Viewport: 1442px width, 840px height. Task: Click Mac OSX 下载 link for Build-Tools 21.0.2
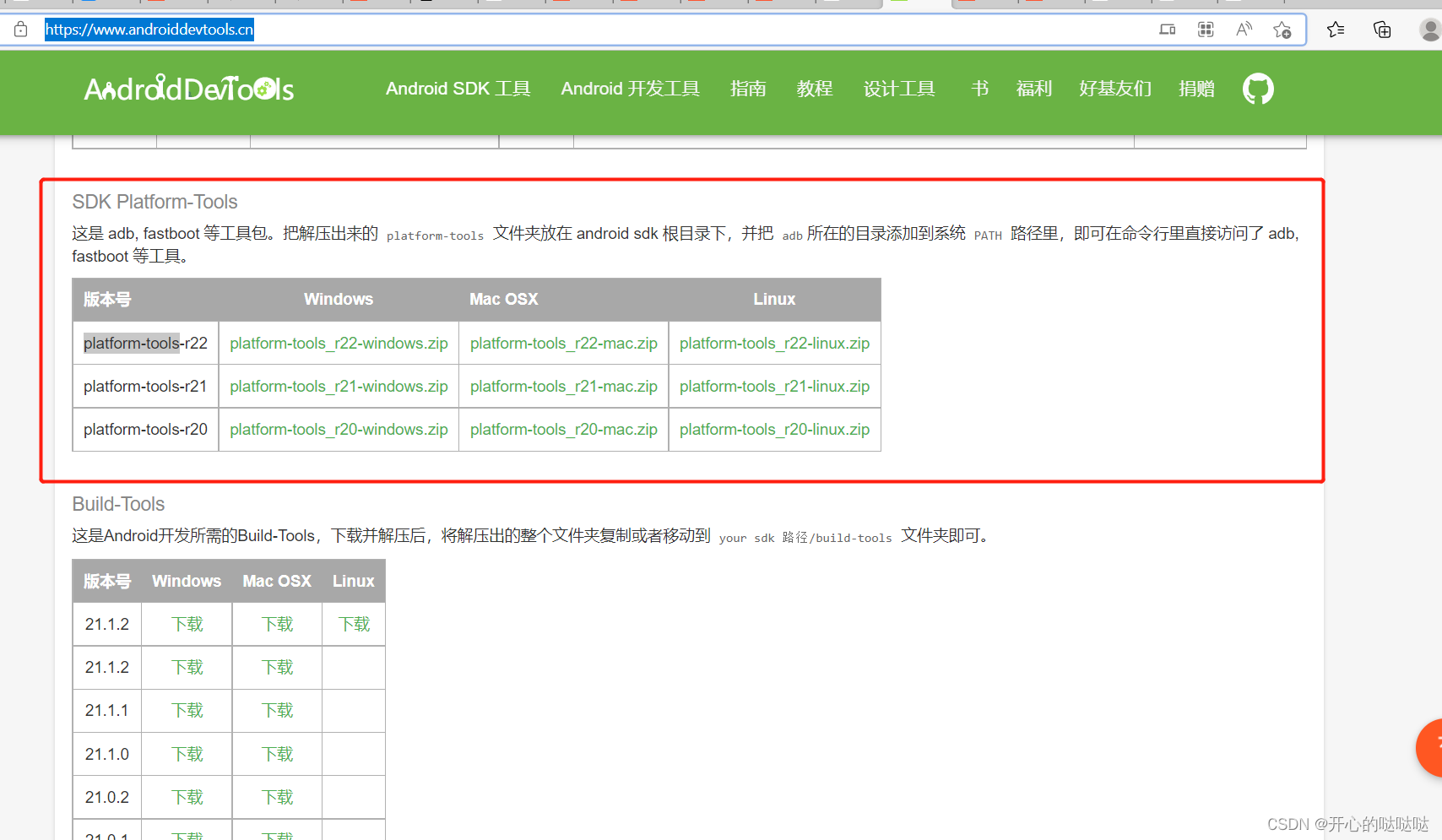pos(277,797)
